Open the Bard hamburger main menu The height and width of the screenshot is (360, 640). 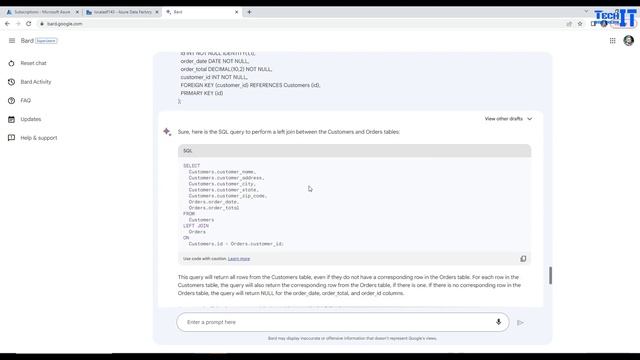click(12, 40)
